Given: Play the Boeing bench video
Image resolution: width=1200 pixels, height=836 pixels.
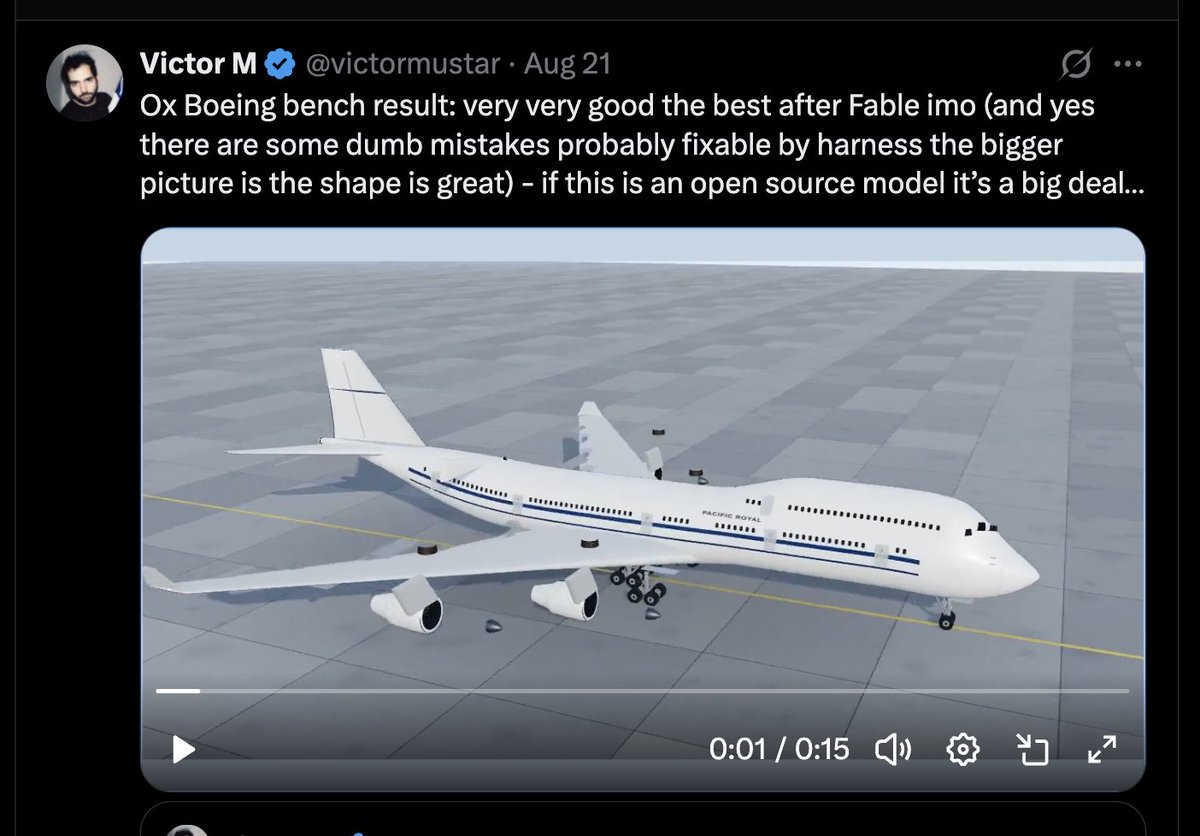Looking at the screenshot, I should click(x=184, y=749).
